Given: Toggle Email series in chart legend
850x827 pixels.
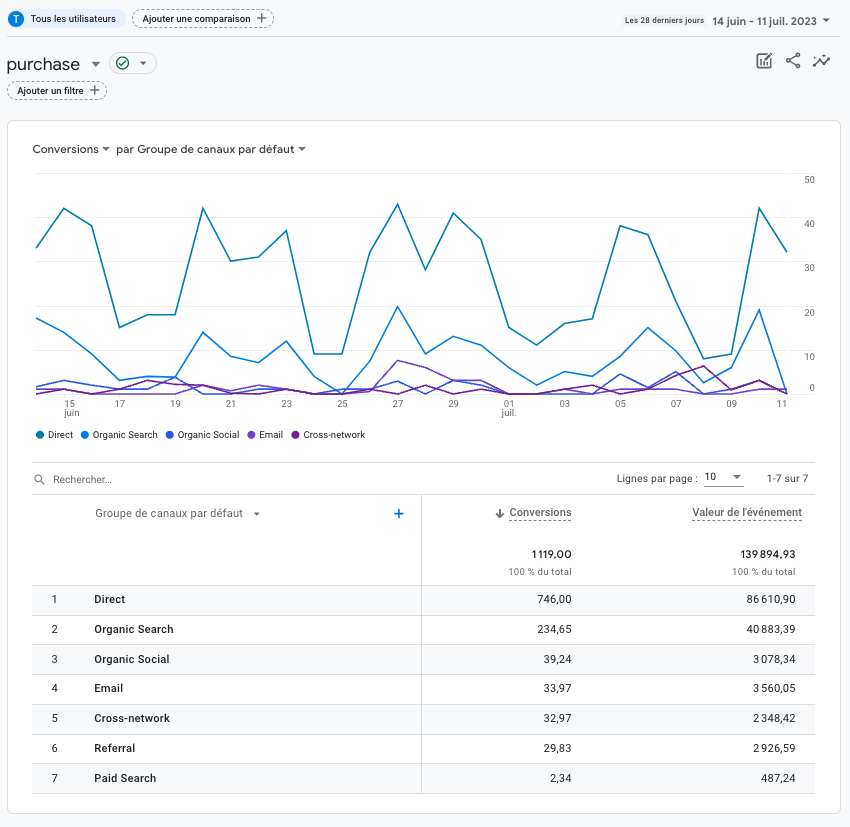Looking at the screenshot, I should coord(265,435).
